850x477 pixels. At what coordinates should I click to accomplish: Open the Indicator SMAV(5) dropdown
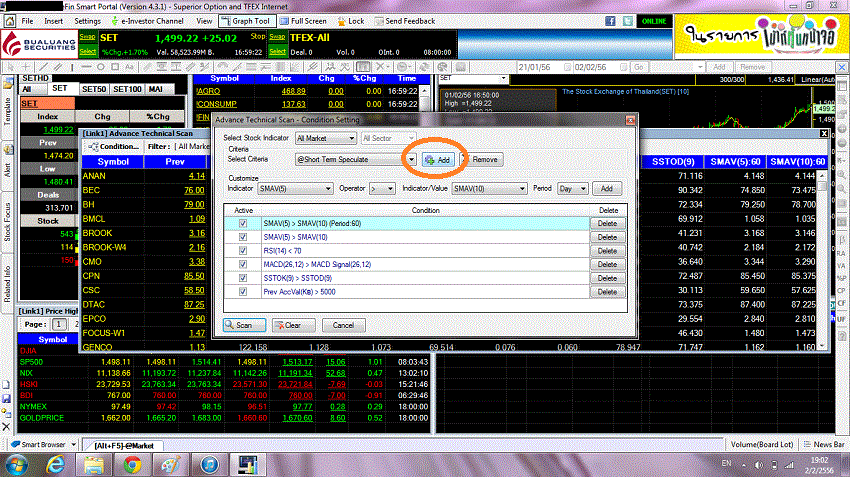coord(295,189)
